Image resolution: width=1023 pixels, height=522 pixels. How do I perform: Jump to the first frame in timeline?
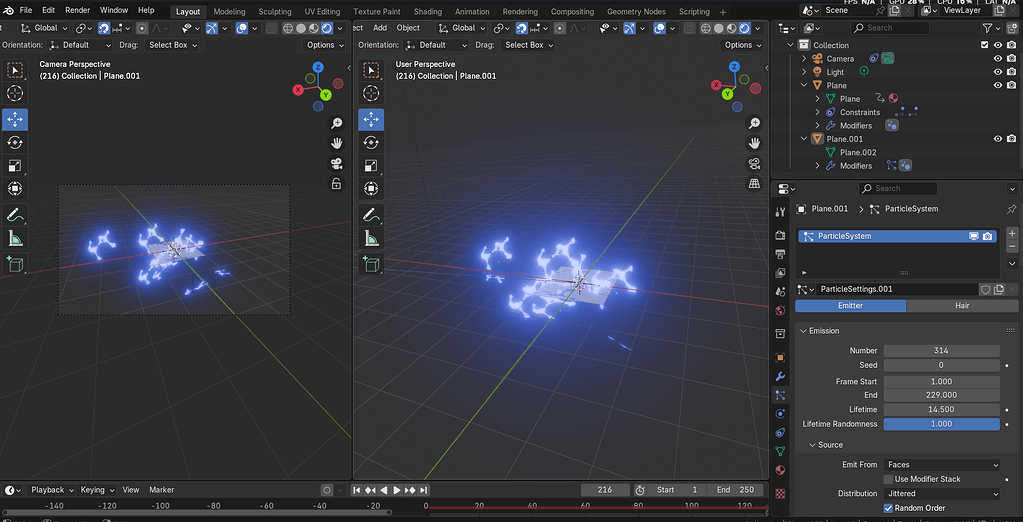[356, 490]
